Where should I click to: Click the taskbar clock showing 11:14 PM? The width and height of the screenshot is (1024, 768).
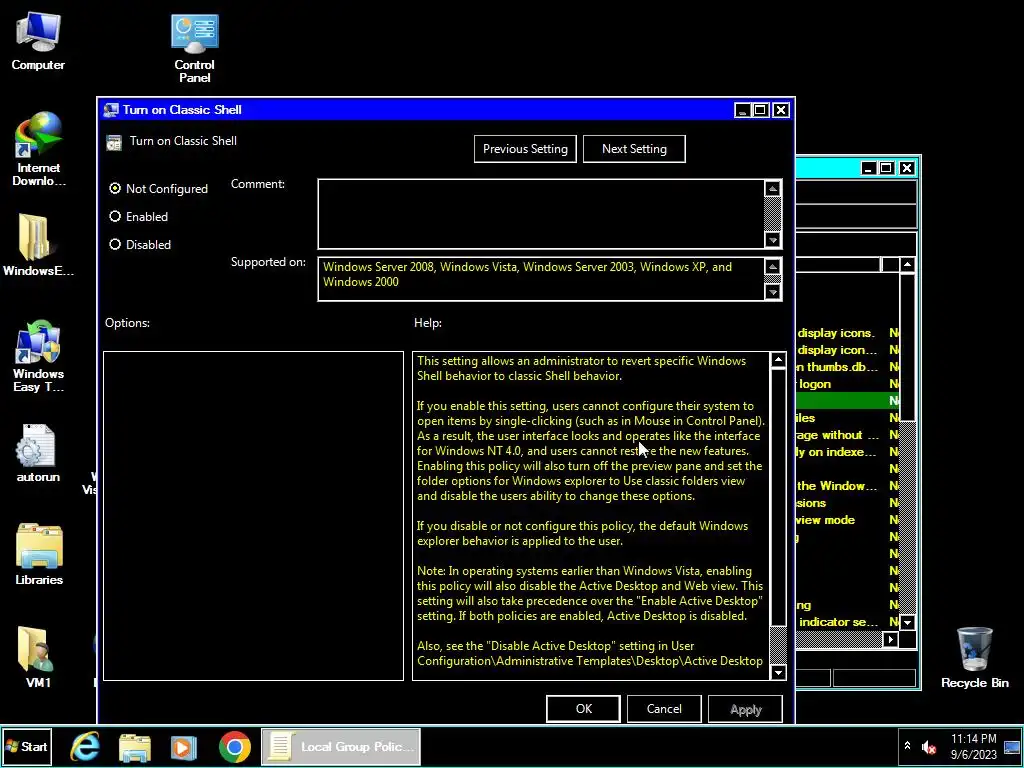[x=974, y=746]
